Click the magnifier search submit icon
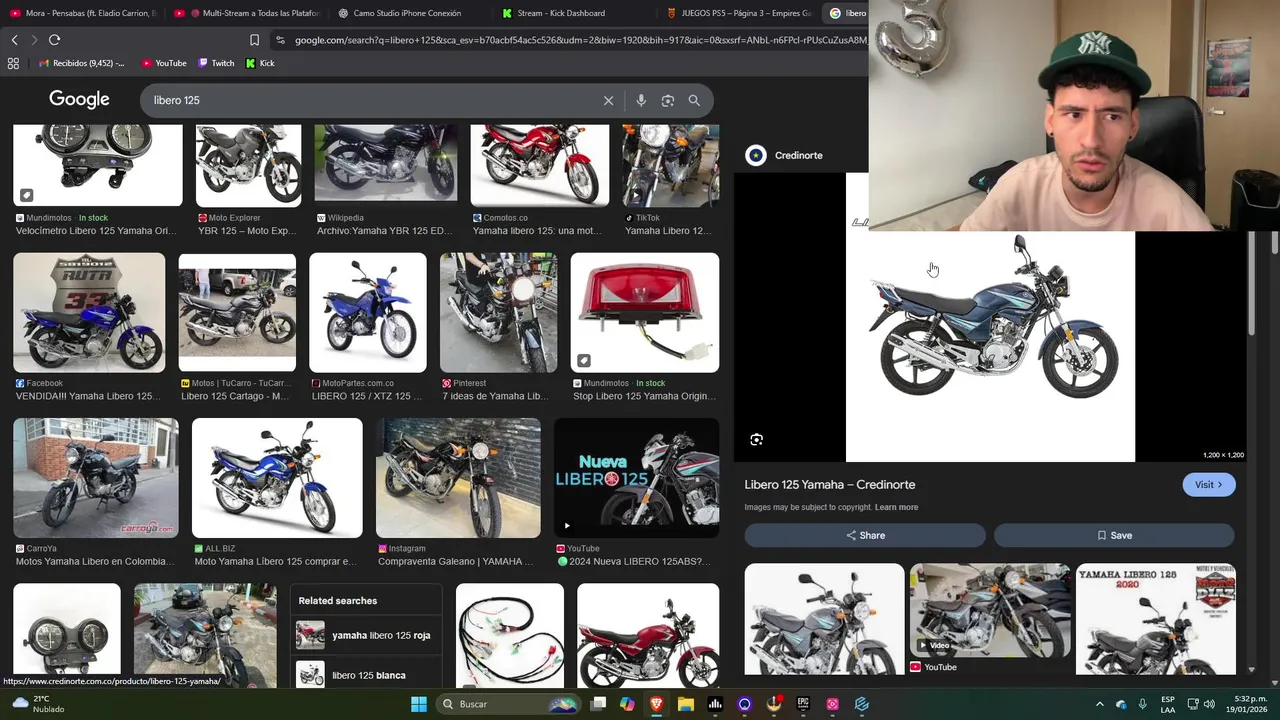 click(x=694, y=100)
